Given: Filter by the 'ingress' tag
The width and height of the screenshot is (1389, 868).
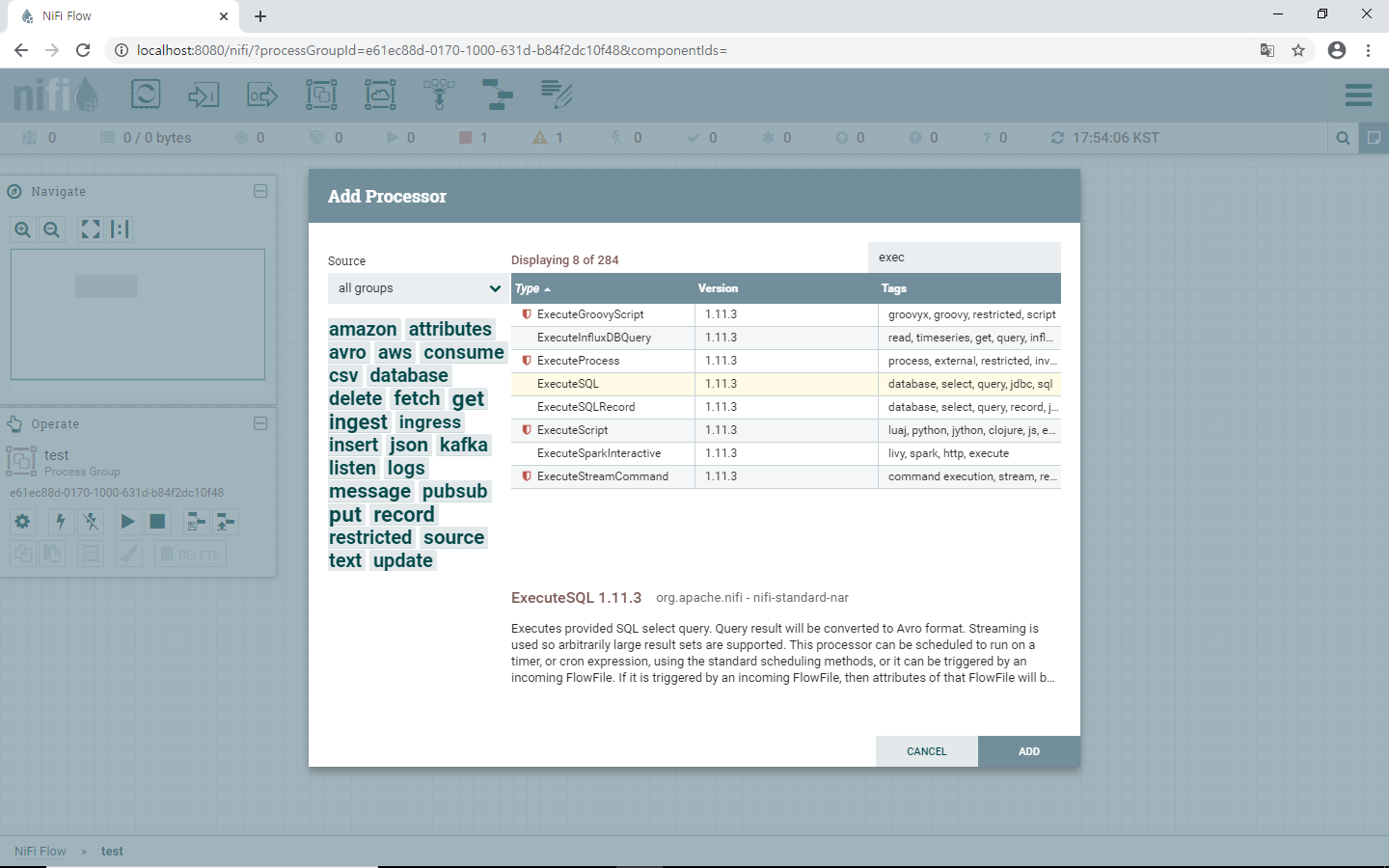Looking at the screenshot, I should [430, 421].
